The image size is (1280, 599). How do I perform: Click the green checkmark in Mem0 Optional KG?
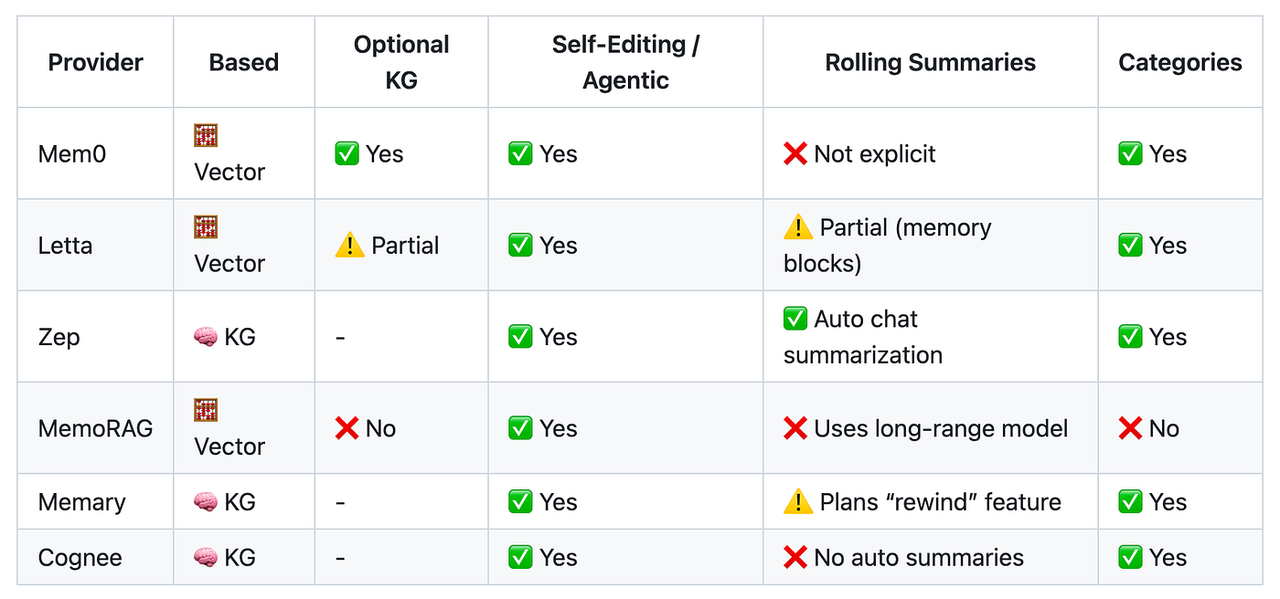(x=347, y=154)
